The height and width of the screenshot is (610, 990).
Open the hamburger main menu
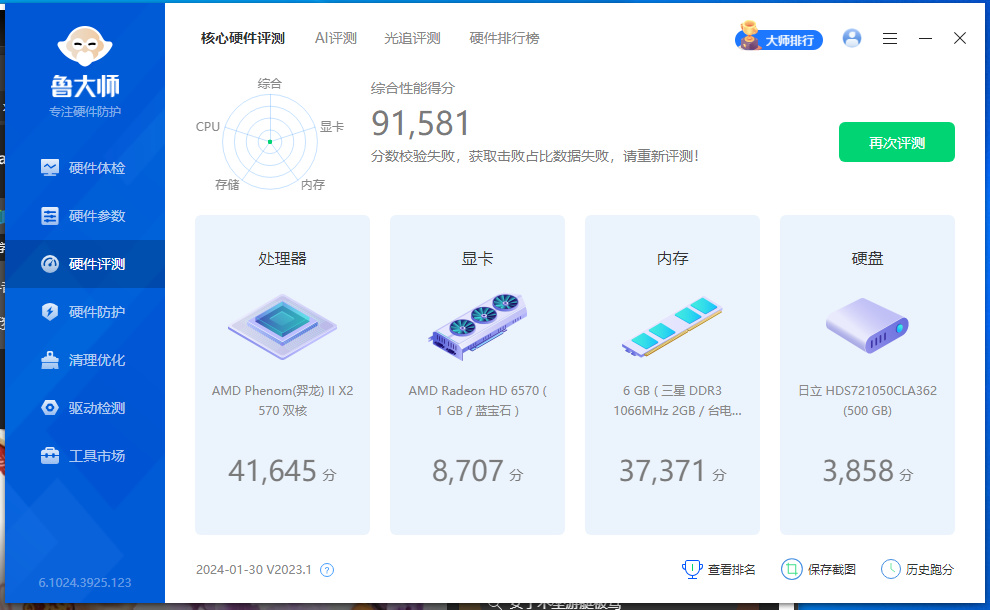tap(890, 39)
